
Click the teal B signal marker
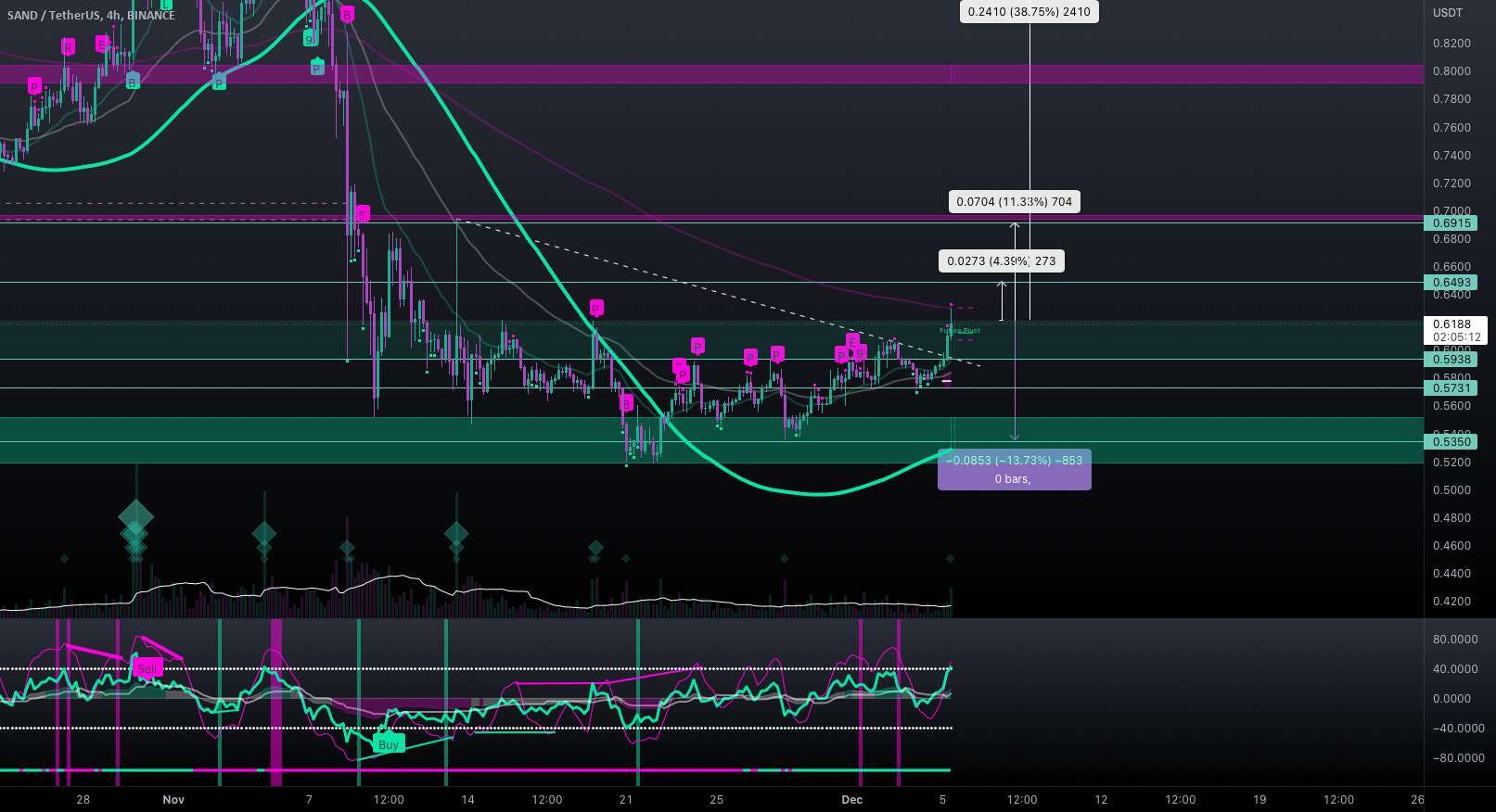(x=133, y=82)
